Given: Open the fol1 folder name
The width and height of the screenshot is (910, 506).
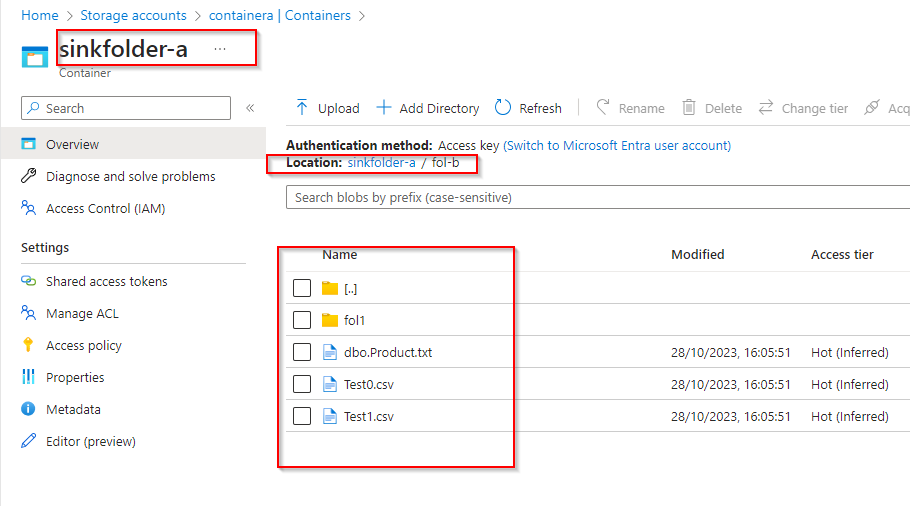Looking at the screenshot, I should coord(355,320).
